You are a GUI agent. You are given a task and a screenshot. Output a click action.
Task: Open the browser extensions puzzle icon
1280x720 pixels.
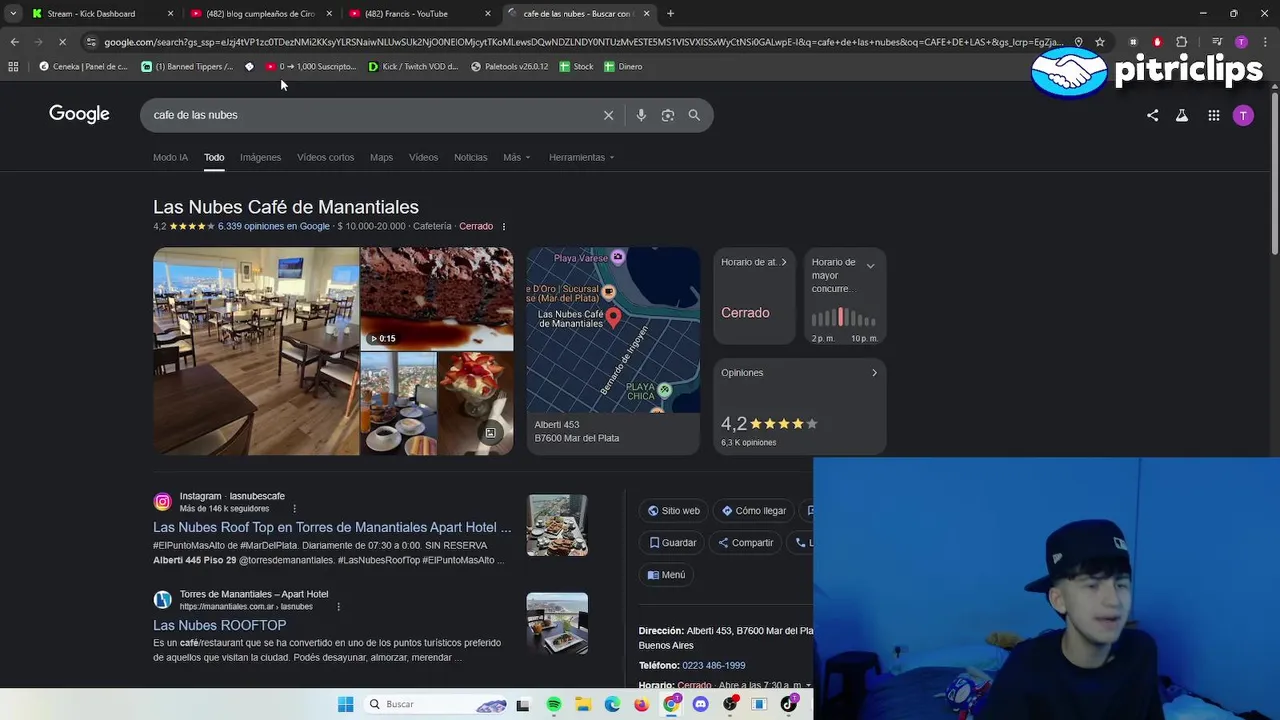(1182, 42)
